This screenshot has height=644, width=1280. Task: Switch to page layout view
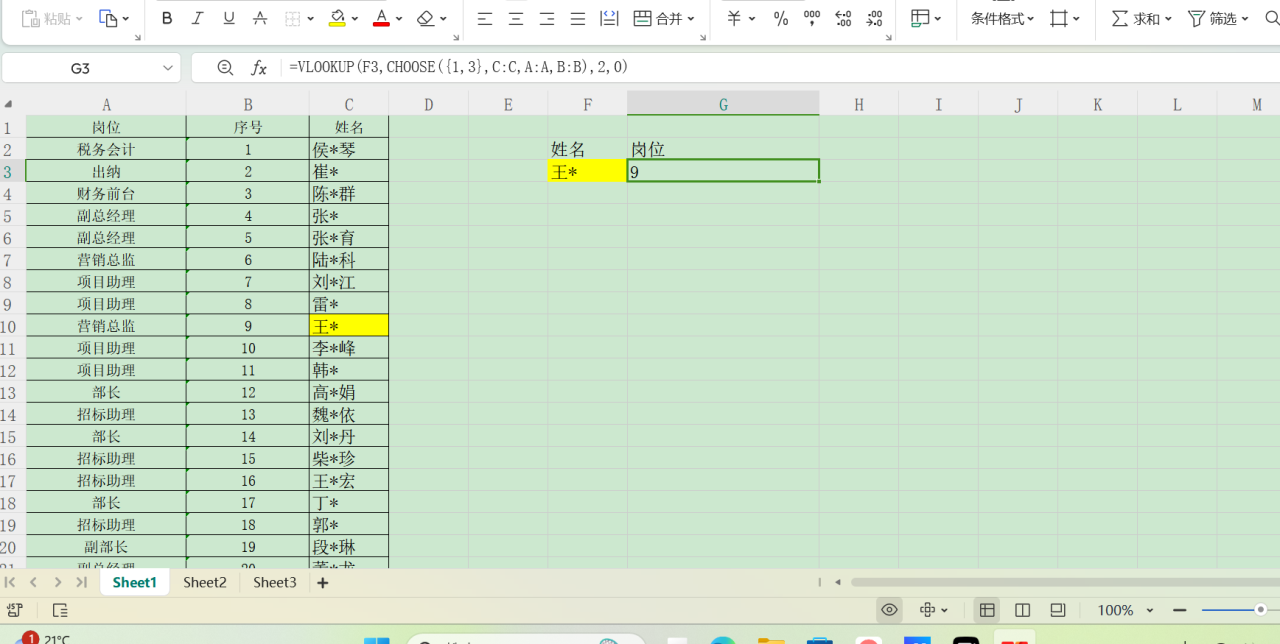coord(1058,610)
